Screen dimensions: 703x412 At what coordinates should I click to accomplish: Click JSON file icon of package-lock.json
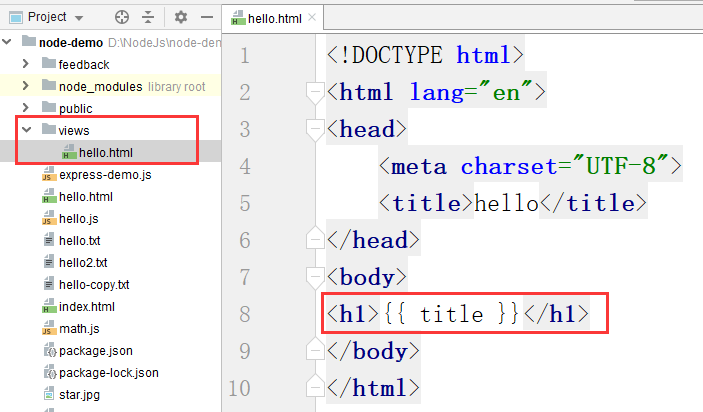[x=50, y=372]
